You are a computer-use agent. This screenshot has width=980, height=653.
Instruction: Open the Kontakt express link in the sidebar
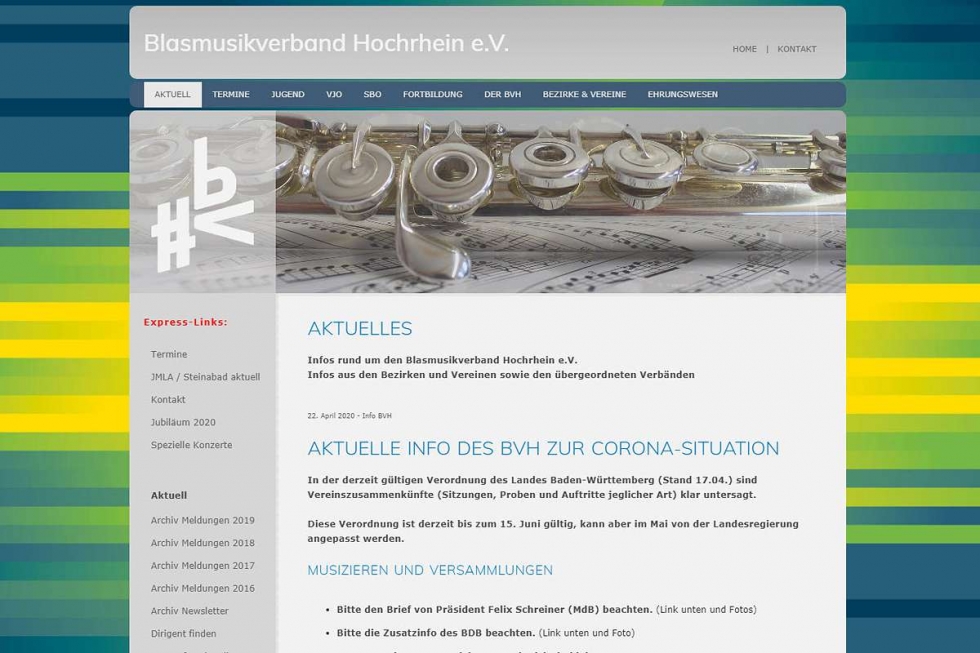(x=168, y=399)
